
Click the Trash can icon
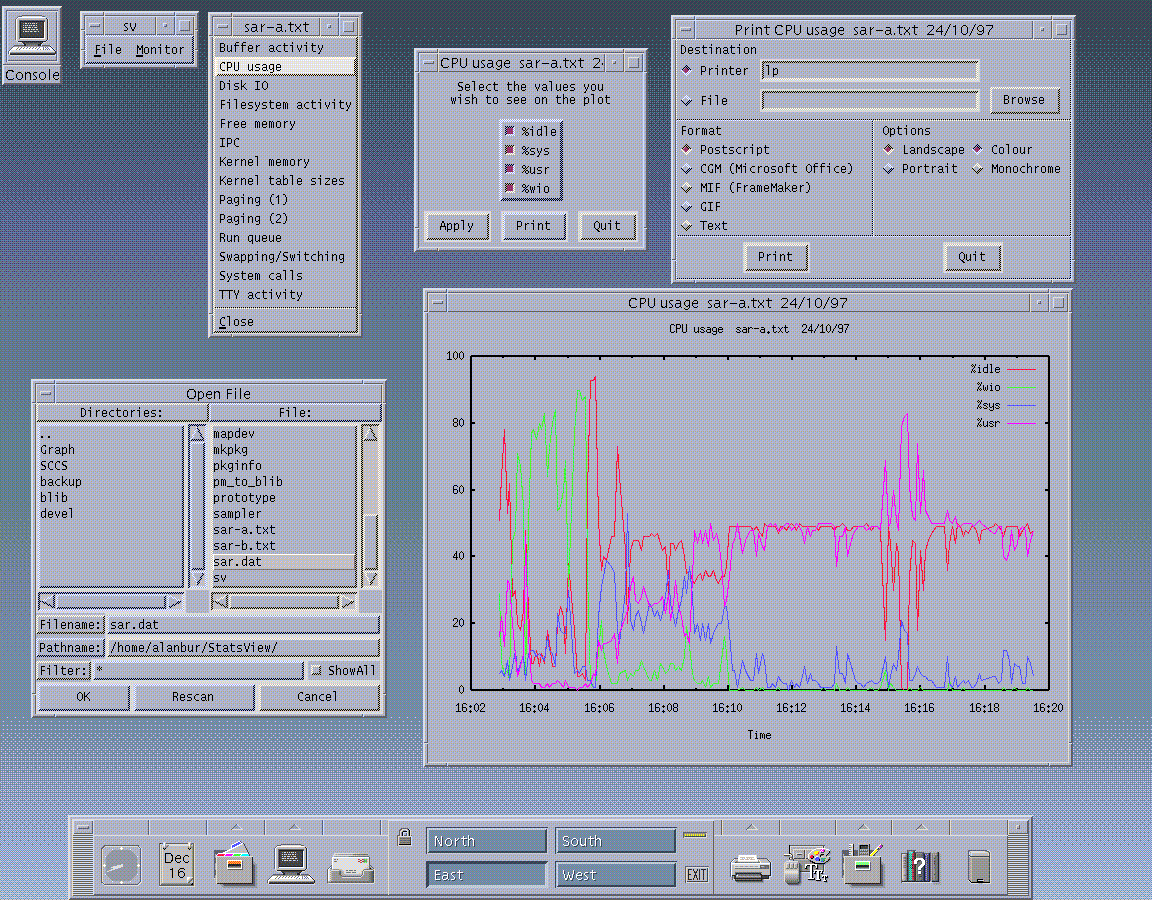pyautogui.click(x=979, y=866)
